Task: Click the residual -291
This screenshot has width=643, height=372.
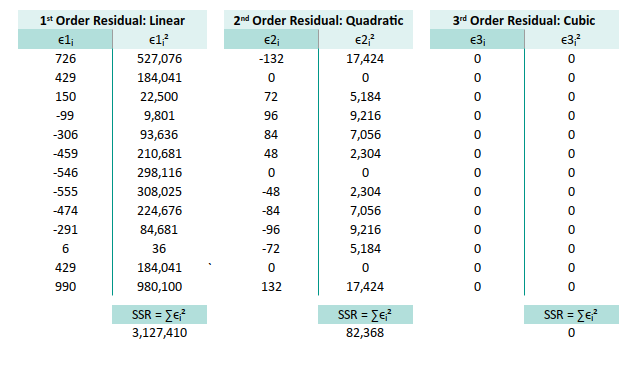Action: coord(66,230)
